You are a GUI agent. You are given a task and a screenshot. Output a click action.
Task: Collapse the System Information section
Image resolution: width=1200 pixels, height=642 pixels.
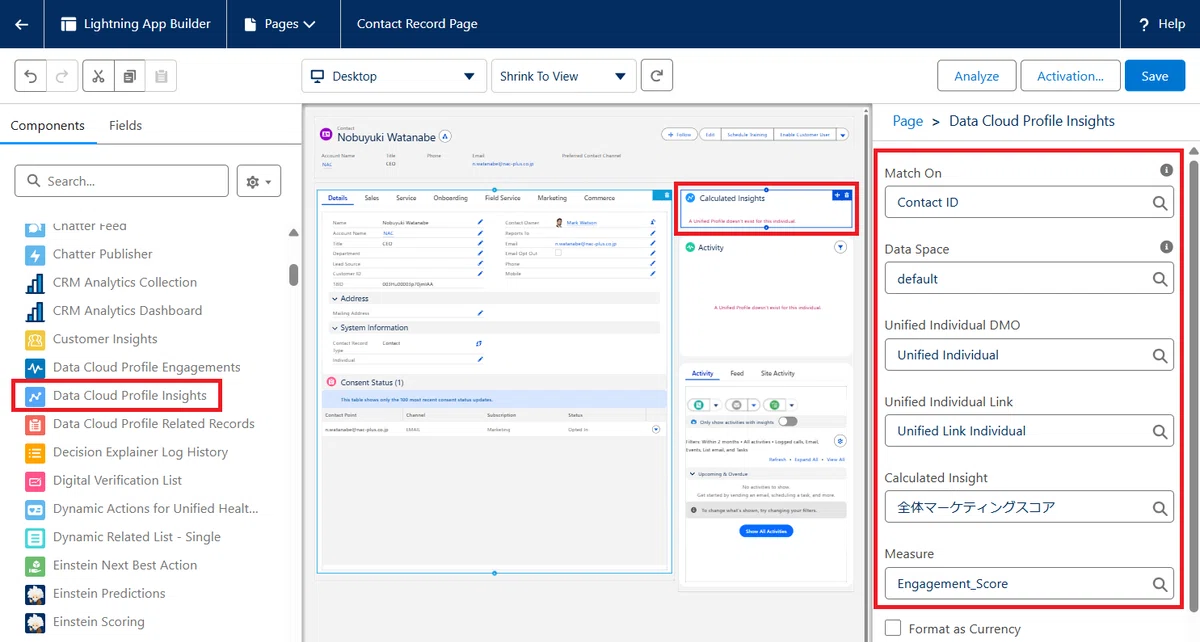pyautogui.click(x=334, y=327)
